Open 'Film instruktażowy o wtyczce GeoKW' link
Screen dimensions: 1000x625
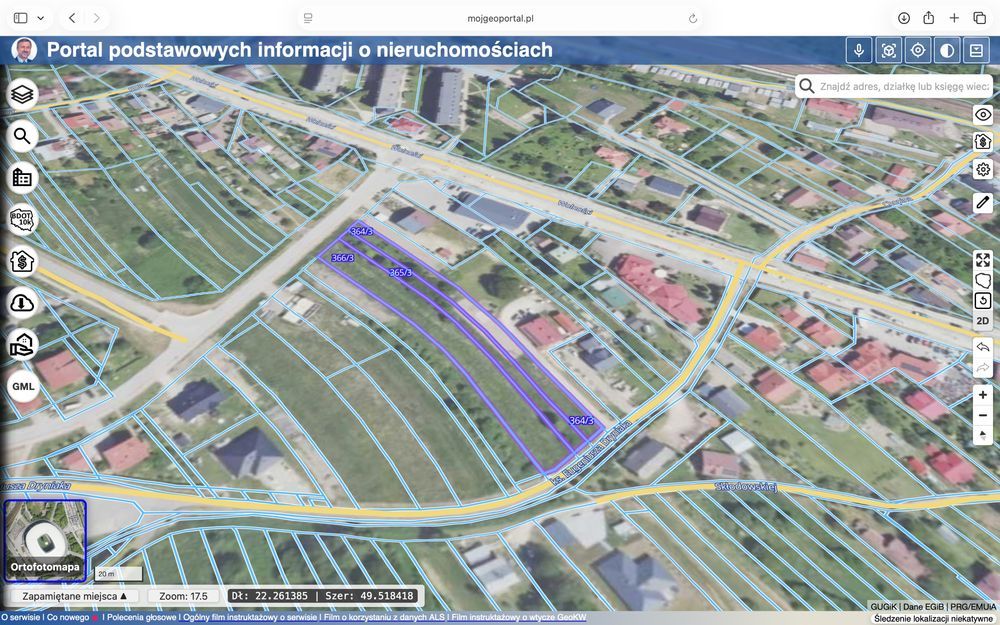[x=517, y=618]
